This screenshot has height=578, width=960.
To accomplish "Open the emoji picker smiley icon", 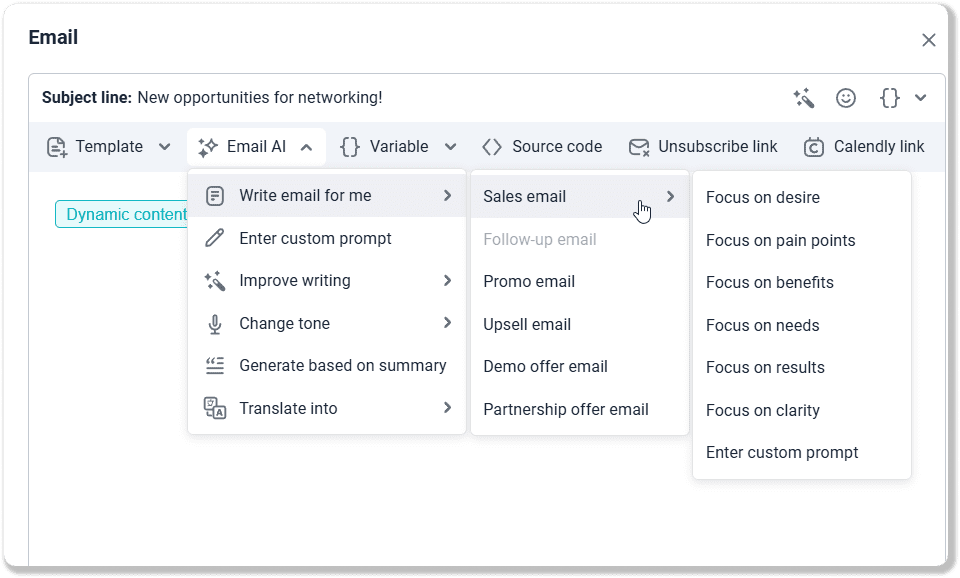I will coord(846,98).
